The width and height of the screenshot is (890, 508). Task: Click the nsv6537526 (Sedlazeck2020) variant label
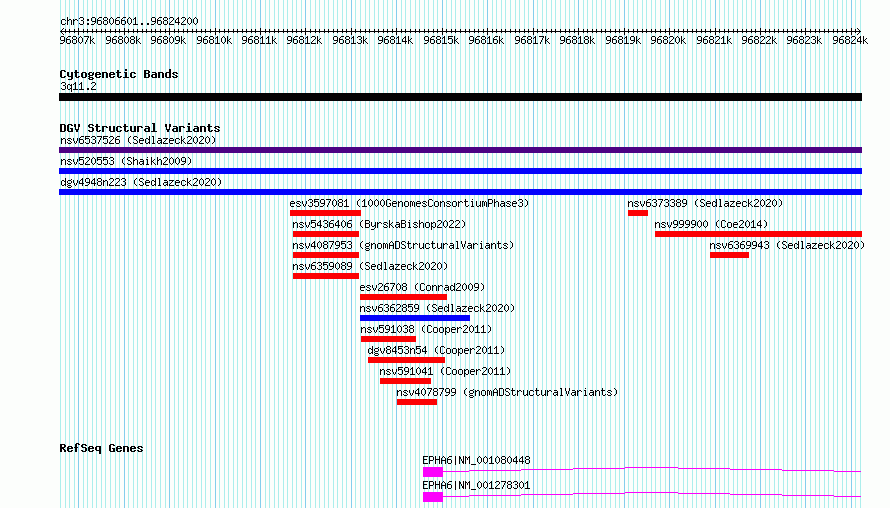pyautogui.click(x=138, y=140)
